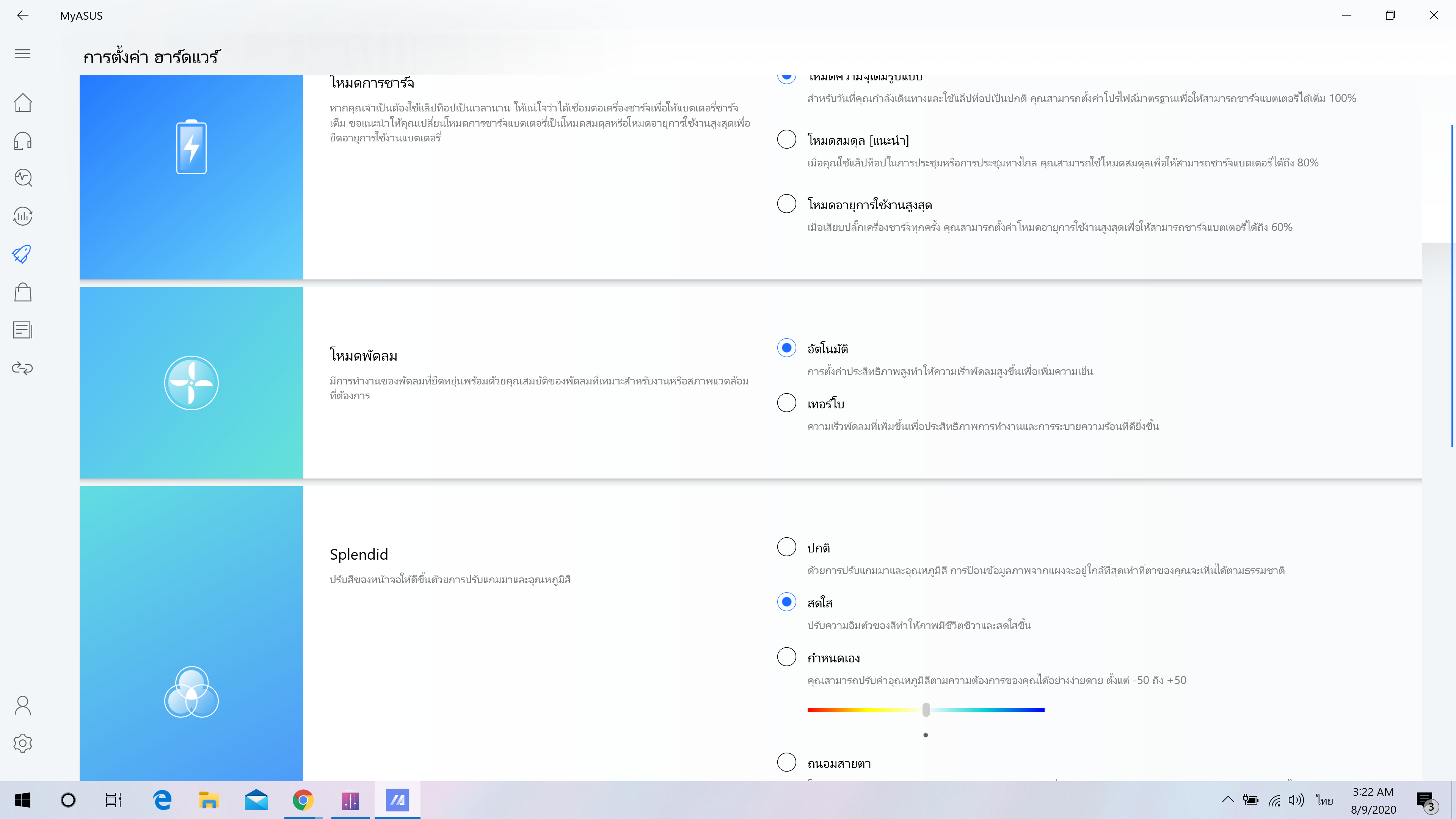The height and width of the screenshot is (819, 1456).
Task: Open Wi-Fi network tray icon
Action: pyautogui.click(x=1274, y=800)
